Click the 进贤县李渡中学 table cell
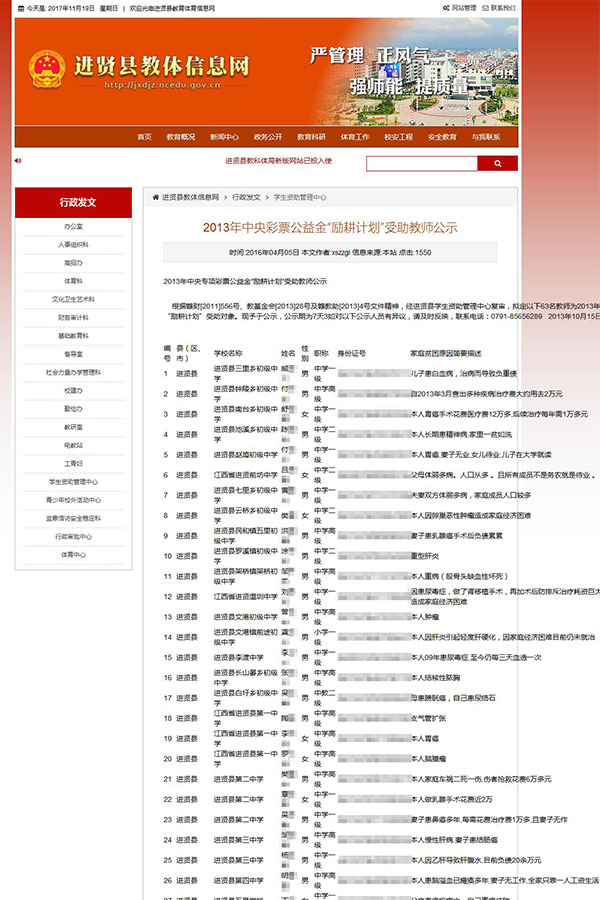600x900 pixels. [x=239, y=658]
